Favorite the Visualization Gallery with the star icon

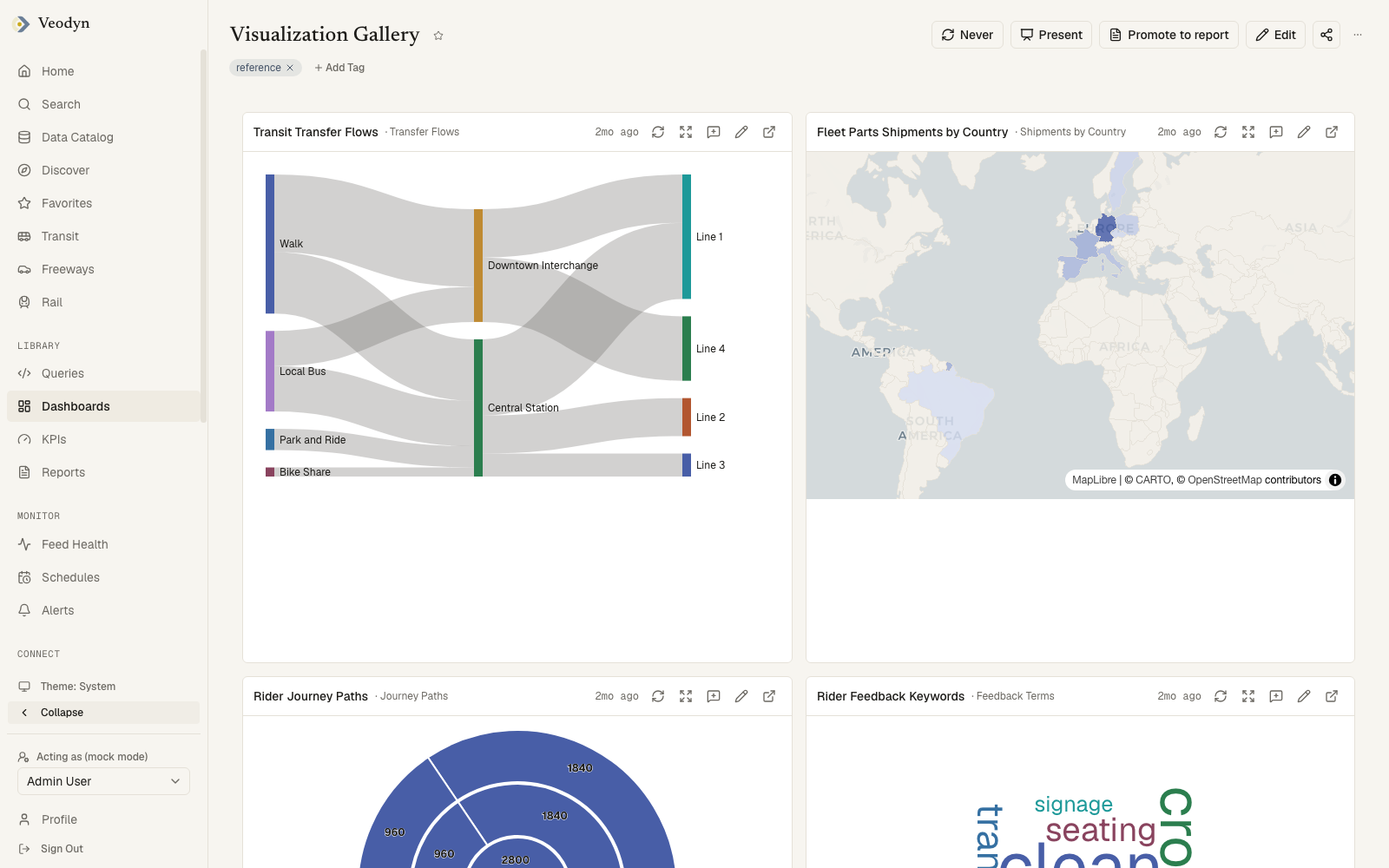438,36
